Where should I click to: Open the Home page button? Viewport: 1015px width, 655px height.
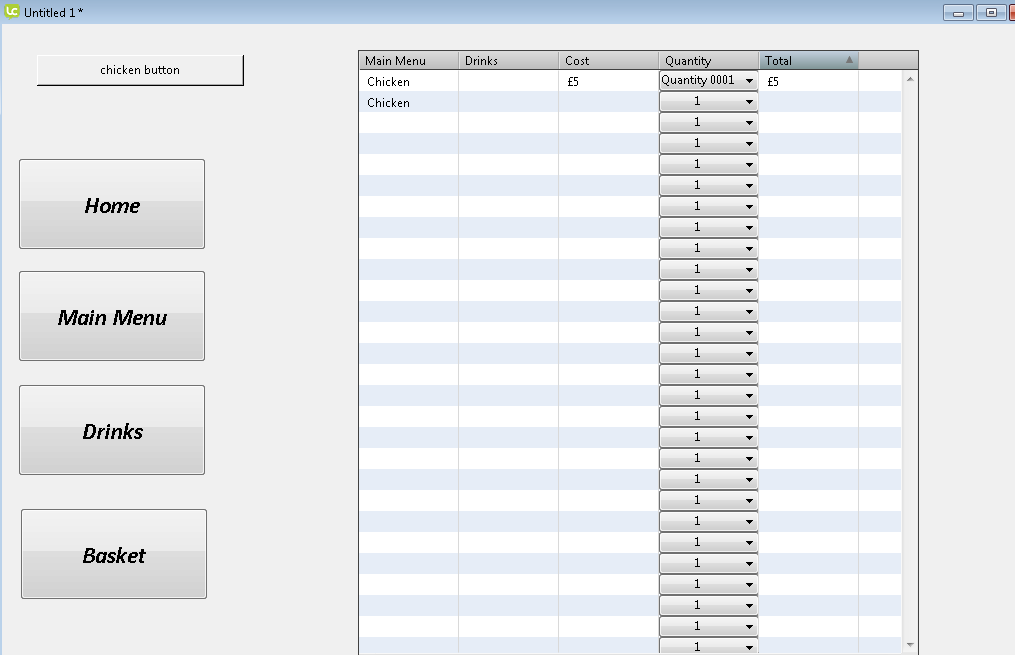[x=112, y=204]
